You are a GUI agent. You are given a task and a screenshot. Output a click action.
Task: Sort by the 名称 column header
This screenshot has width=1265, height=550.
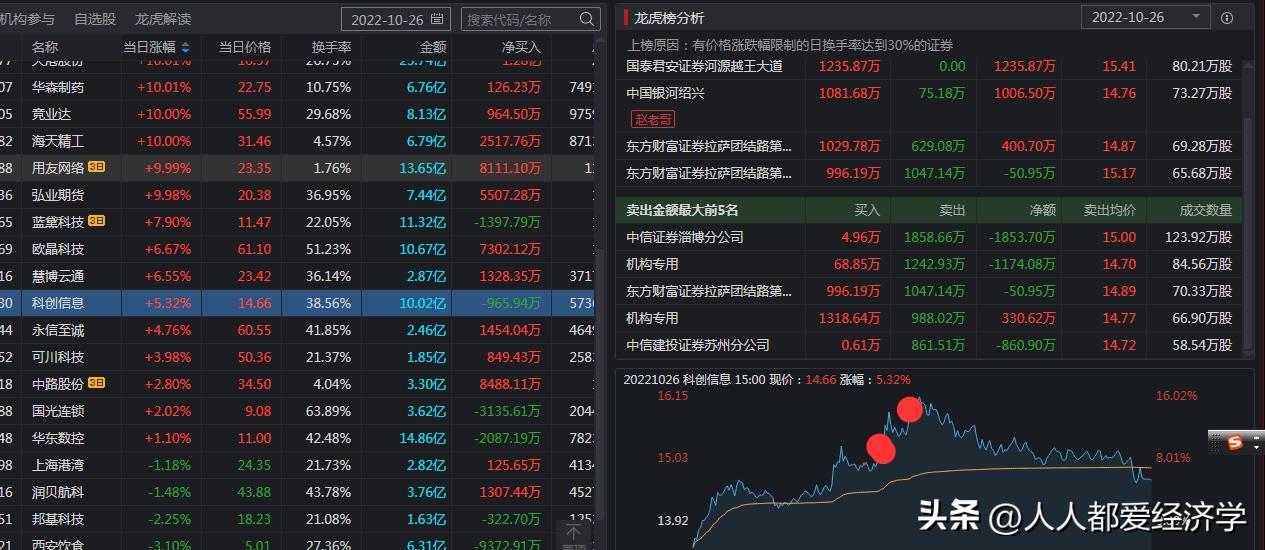tap(45, 47)
